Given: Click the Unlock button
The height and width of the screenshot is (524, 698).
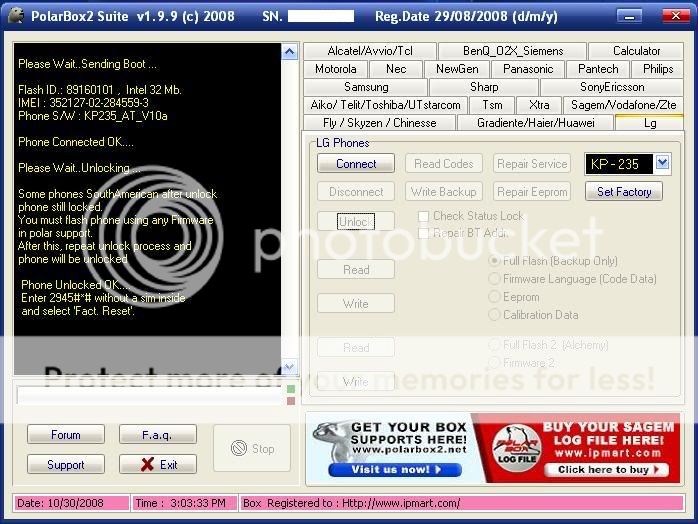Looking at the screenshot, I should pos(356,221).
